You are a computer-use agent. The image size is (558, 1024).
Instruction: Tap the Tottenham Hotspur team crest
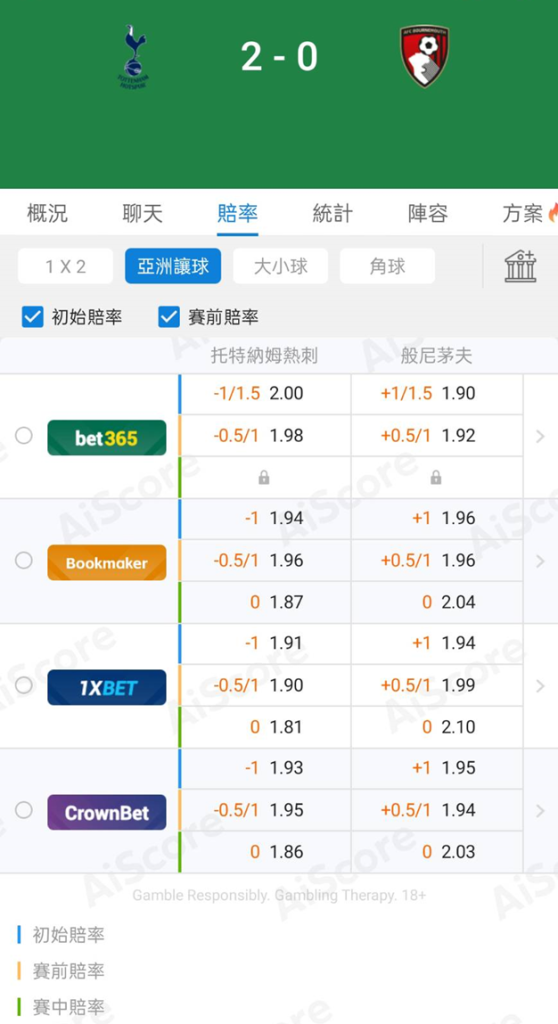tap(134, 57)
